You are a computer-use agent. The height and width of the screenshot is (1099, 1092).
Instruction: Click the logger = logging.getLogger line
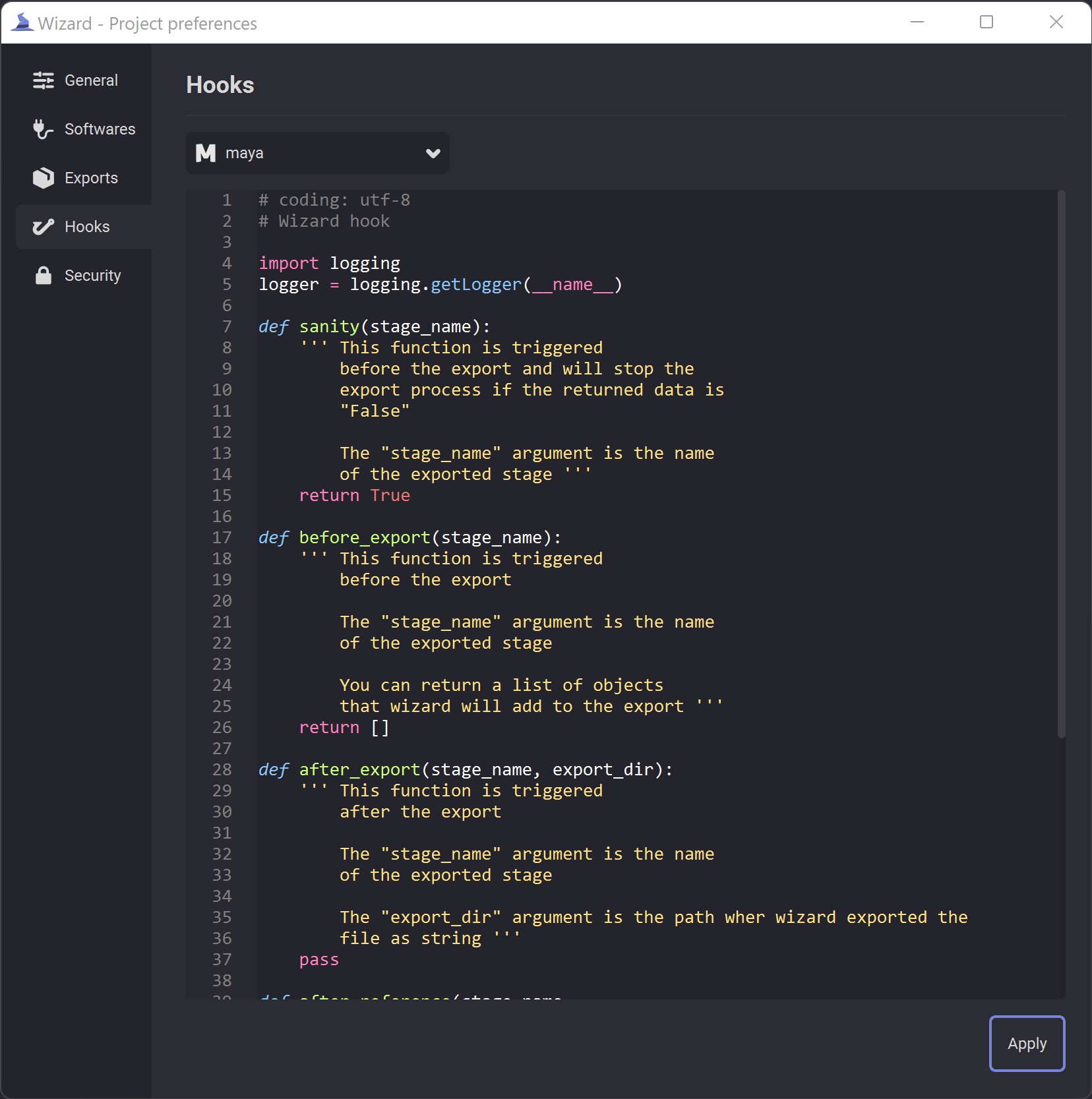pyautogui.click(x=440, y=284)
